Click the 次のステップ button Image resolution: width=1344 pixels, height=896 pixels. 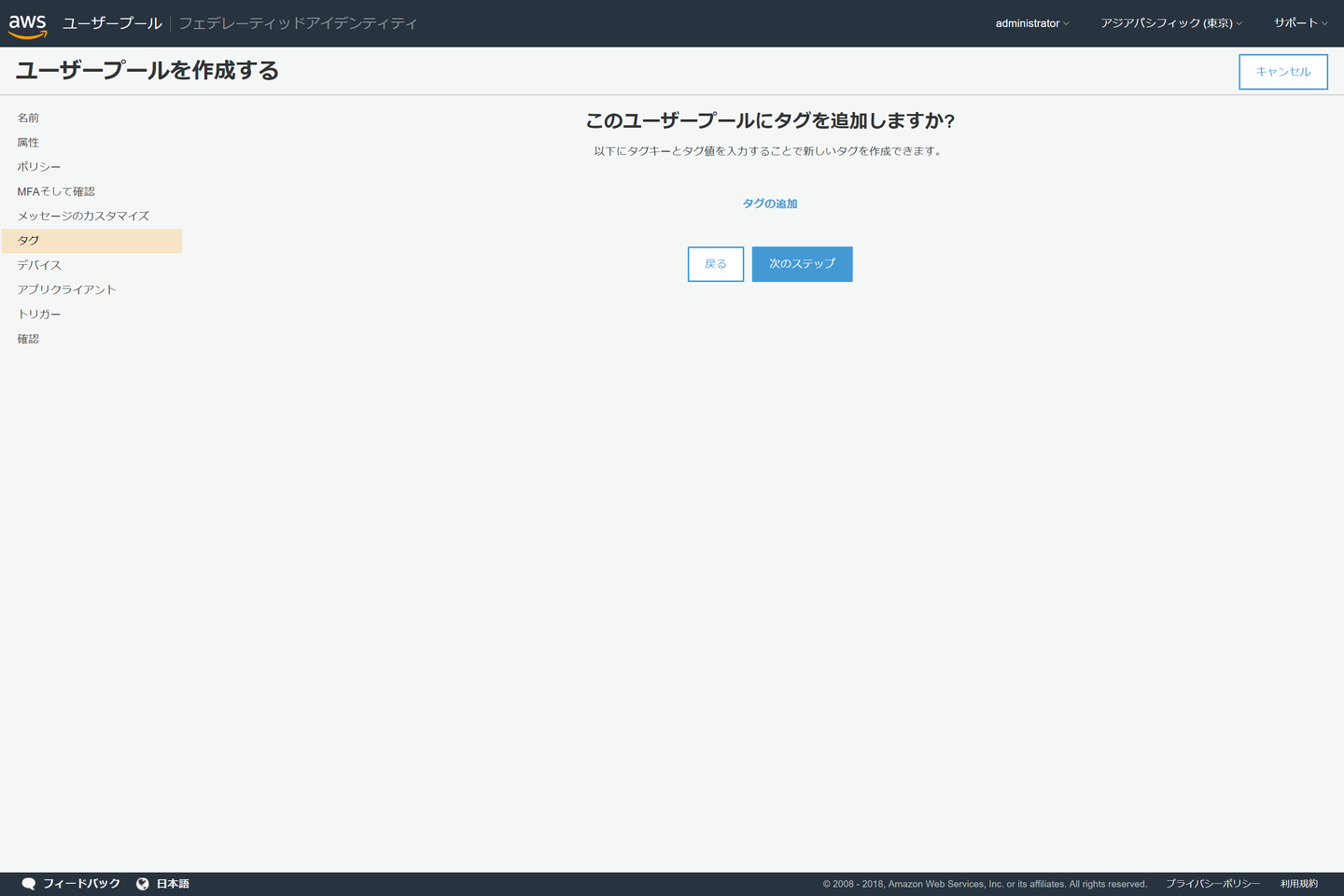coord(802,264)
